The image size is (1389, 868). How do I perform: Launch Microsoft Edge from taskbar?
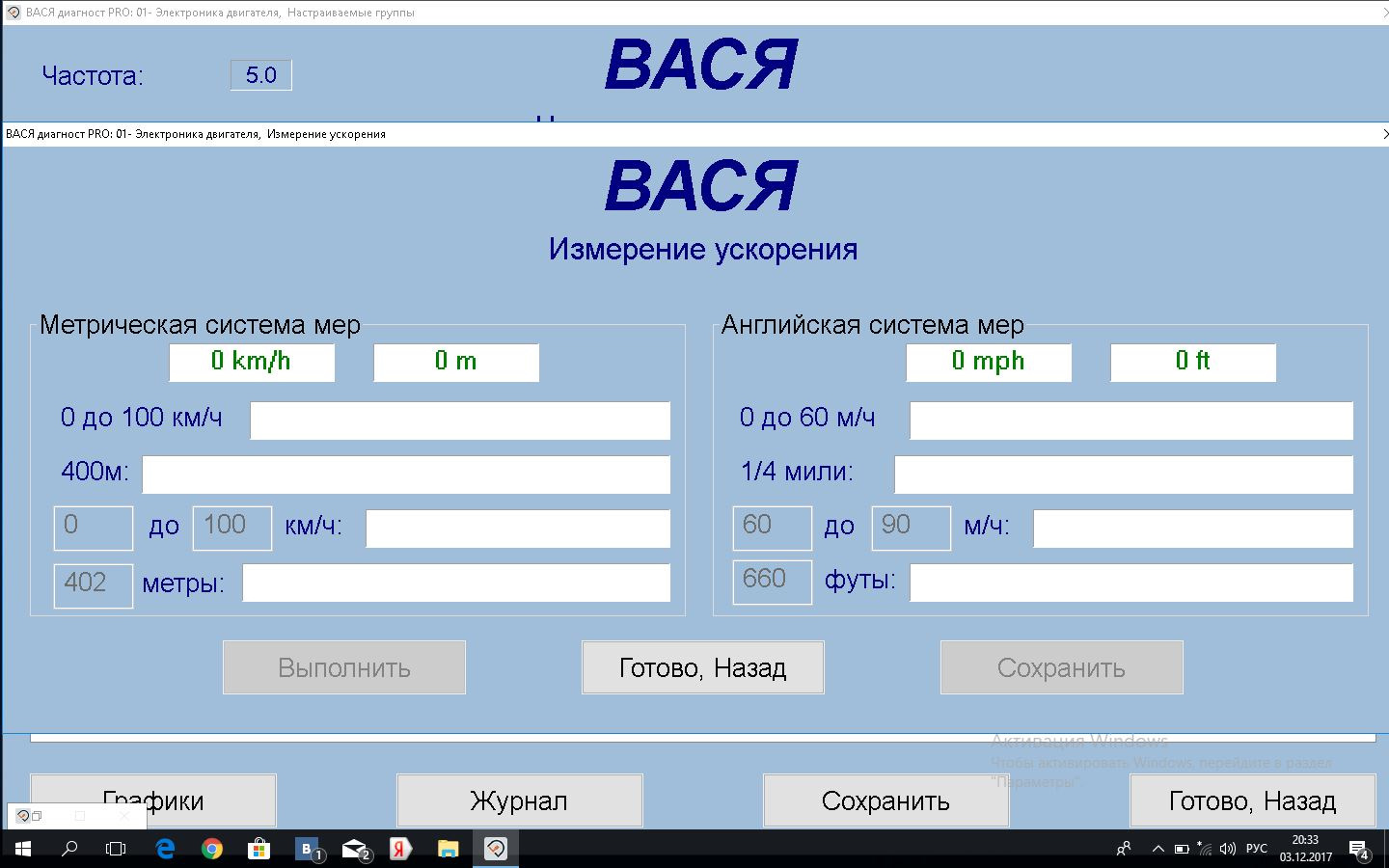(165, 850)
